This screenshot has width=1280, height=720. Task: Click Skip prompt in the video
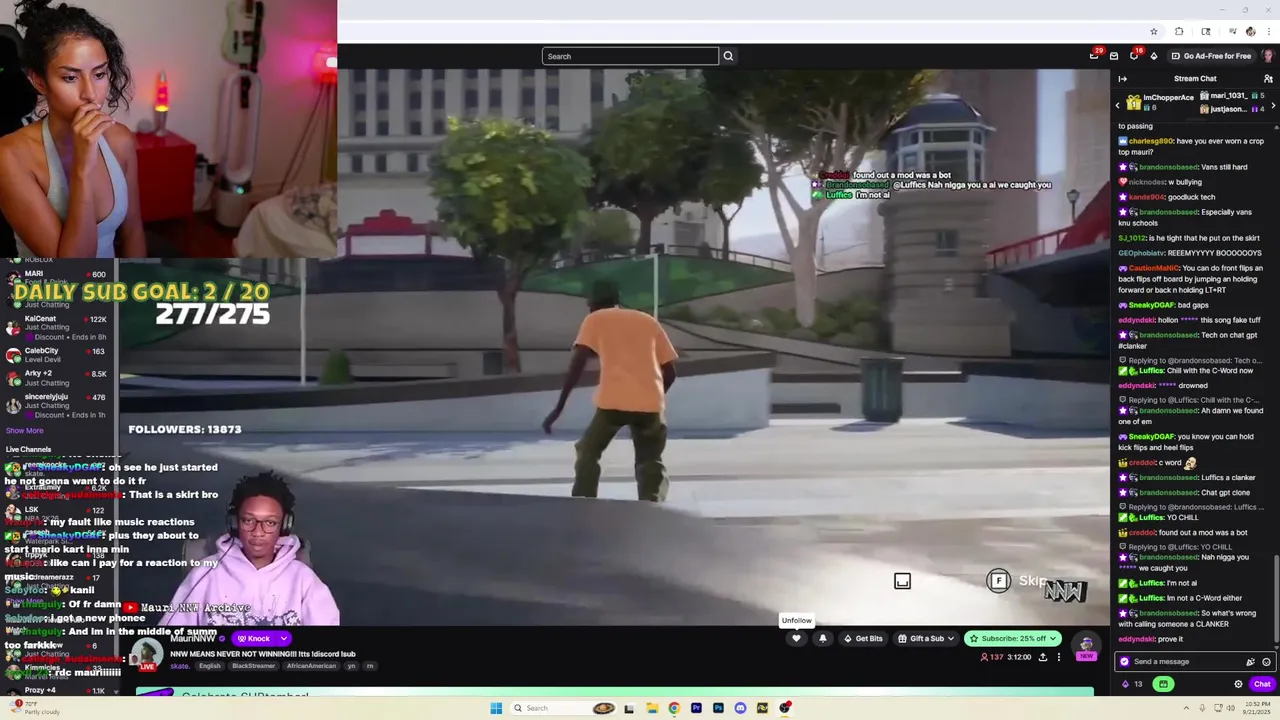[x=1018, y=581]
